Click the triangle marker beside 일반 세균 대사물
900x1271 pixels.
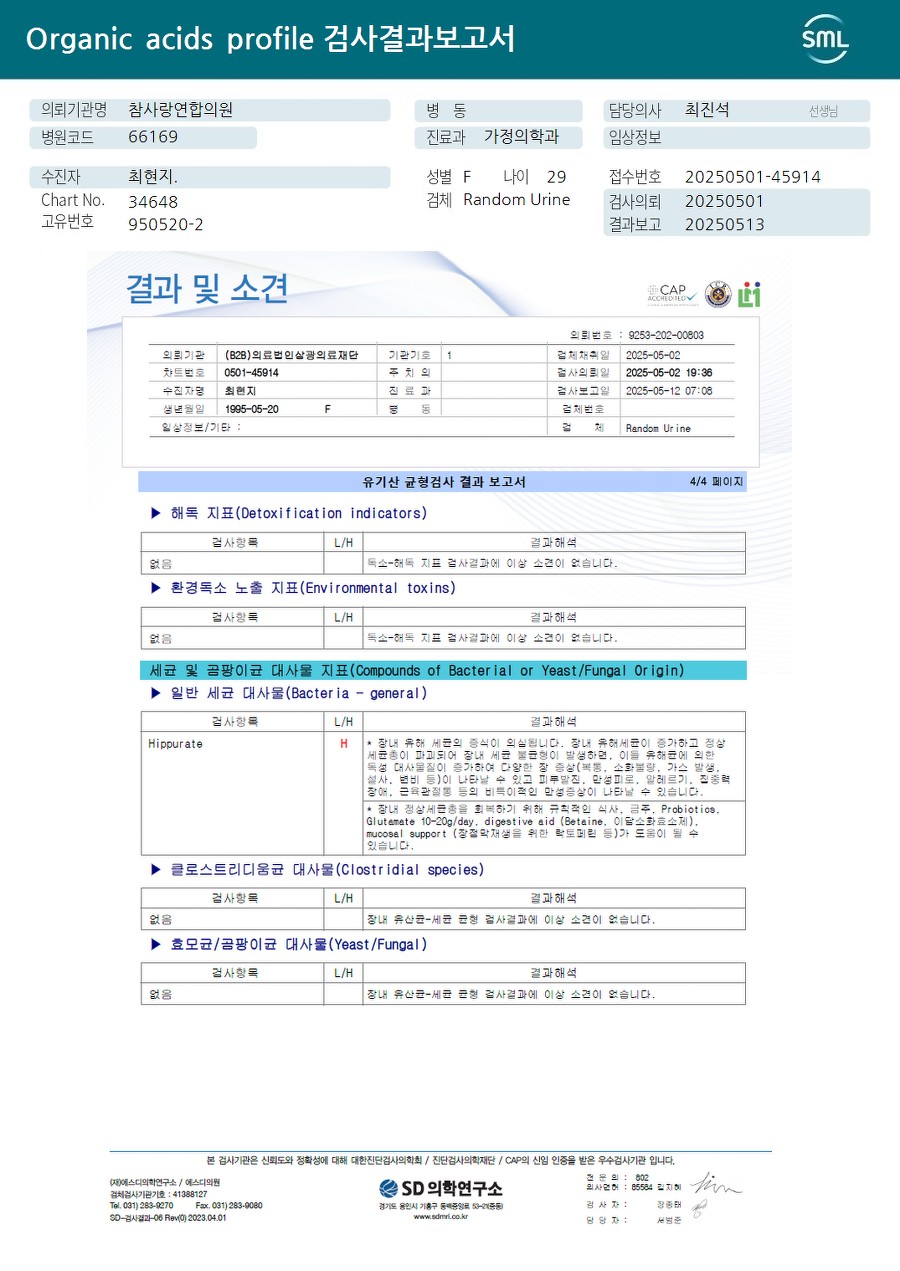tap(155, 693)
